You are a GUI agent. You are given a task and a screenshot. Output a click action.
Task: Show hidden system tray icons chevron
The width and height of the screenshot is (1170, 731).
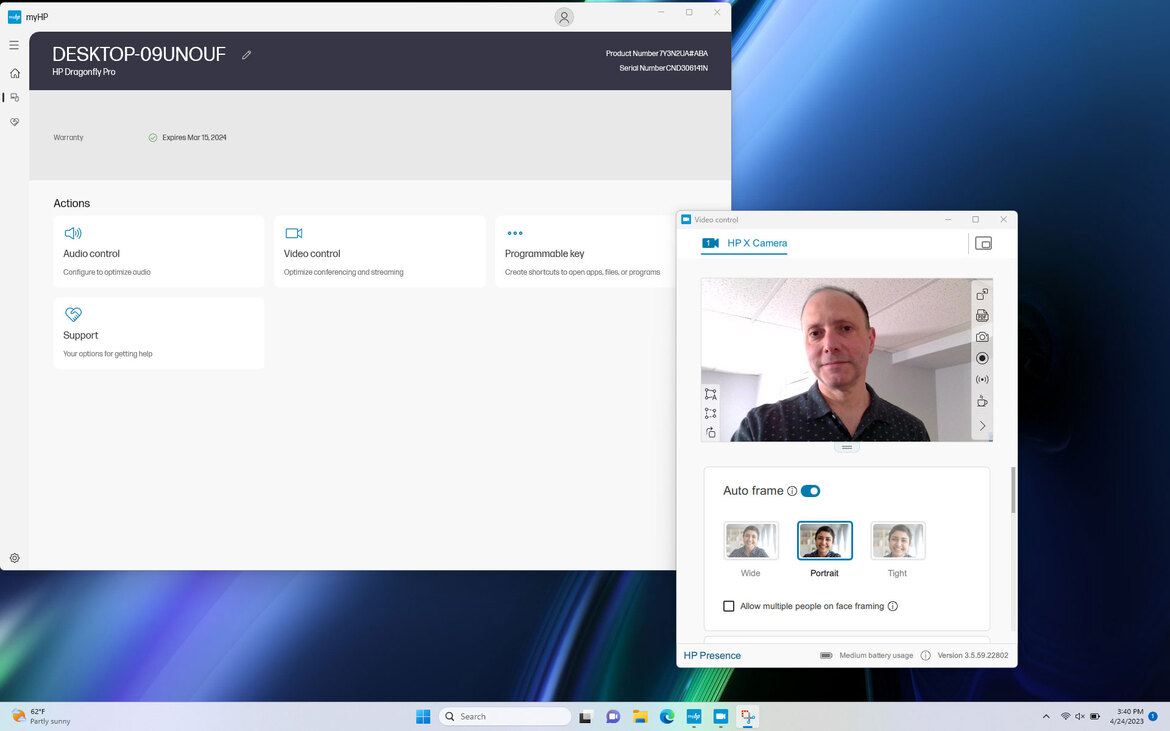(1046, 717)
